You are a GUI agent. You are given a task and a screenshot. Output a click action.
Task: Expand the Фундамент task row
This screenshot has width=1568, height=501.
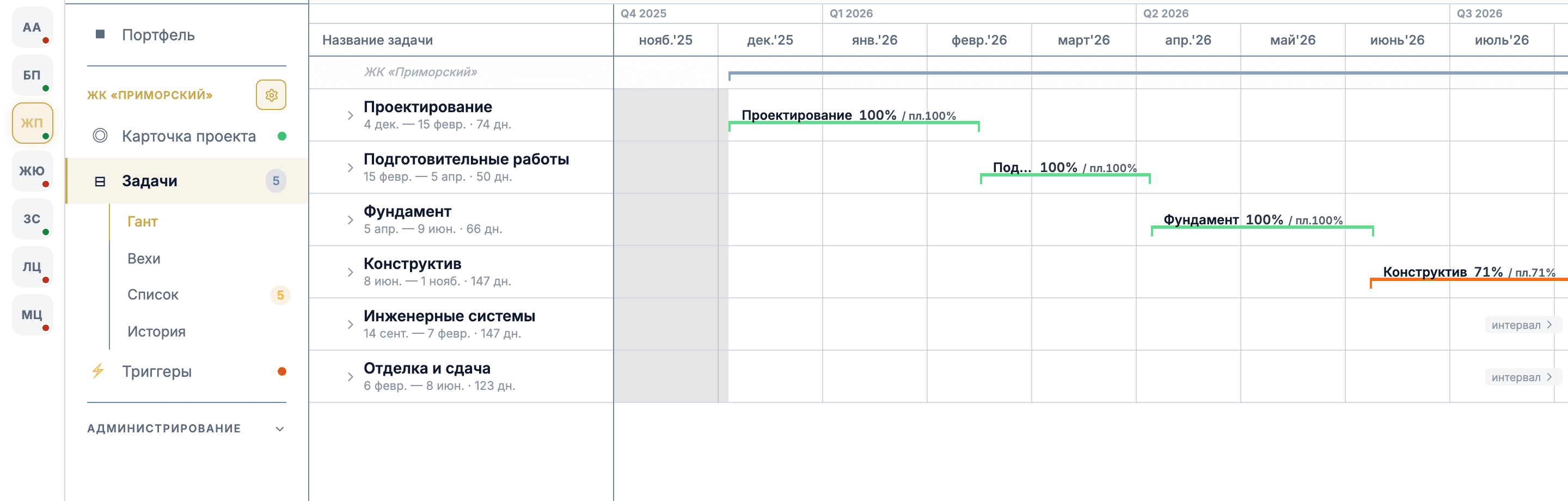pyautogui.click(x=350, y=220)
